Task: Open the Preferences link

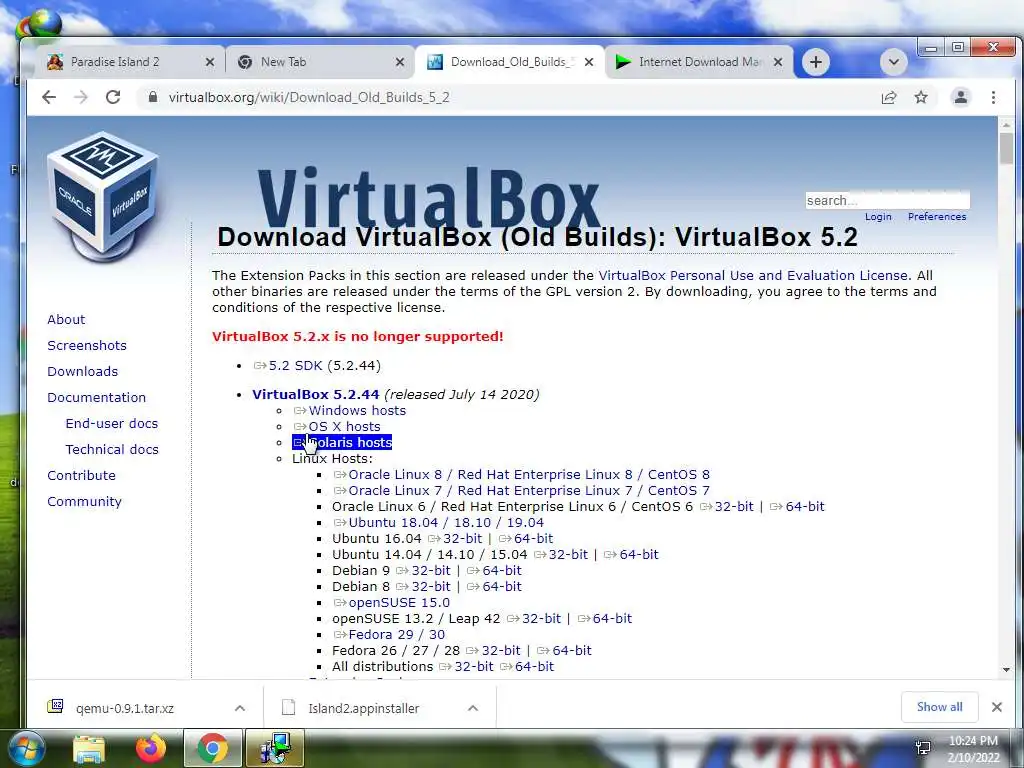Action: click(936, 217)
